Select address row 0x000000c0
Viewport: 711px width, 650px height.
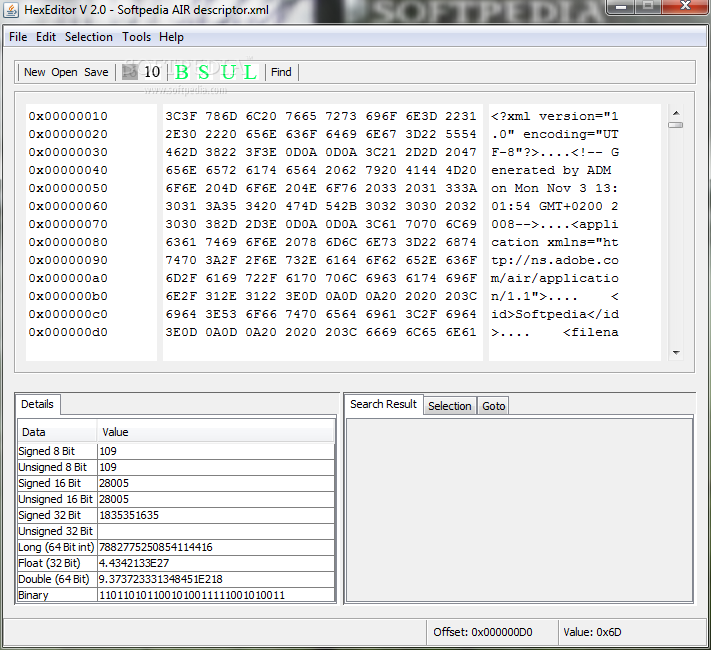pyautogui.click(x=68, y=314)
